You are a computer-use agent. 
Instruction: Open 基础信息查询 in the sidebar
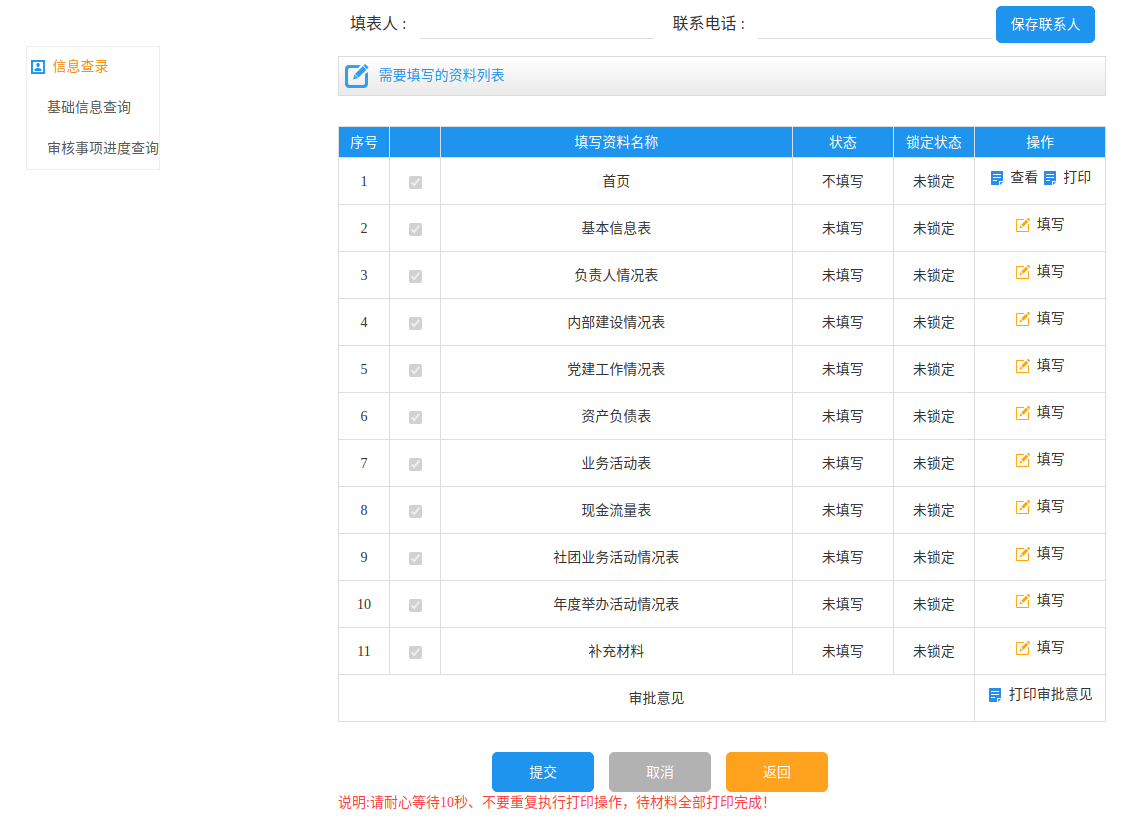89,107
